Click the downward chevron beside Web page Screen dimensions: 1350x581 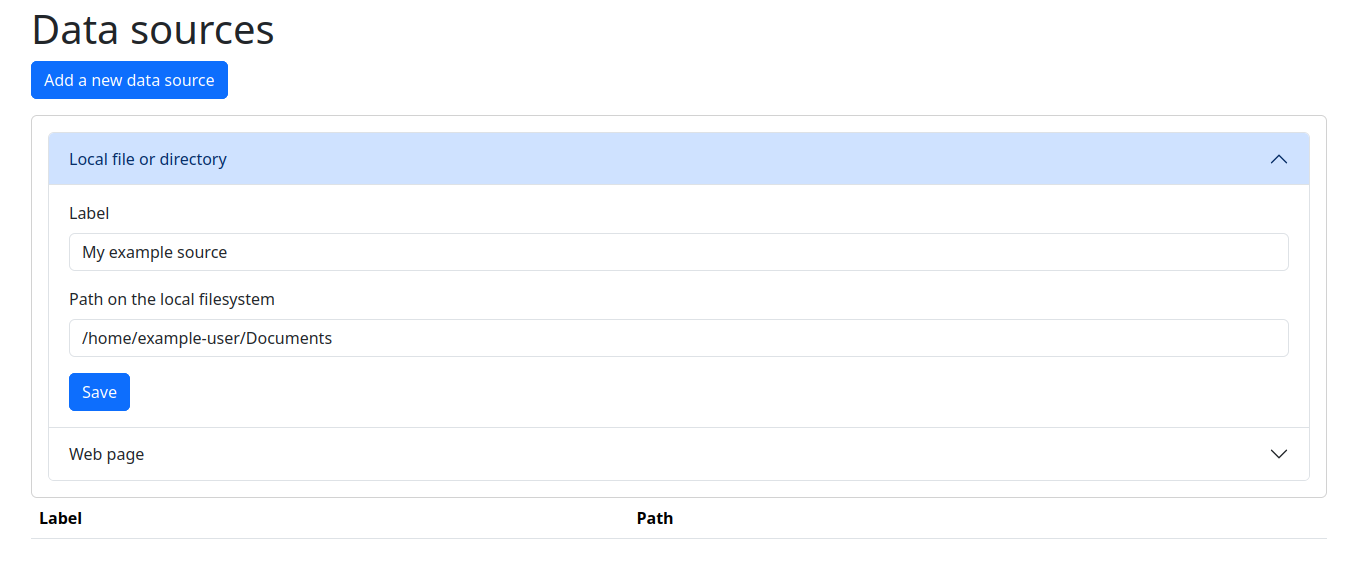tap(1278, 454)
